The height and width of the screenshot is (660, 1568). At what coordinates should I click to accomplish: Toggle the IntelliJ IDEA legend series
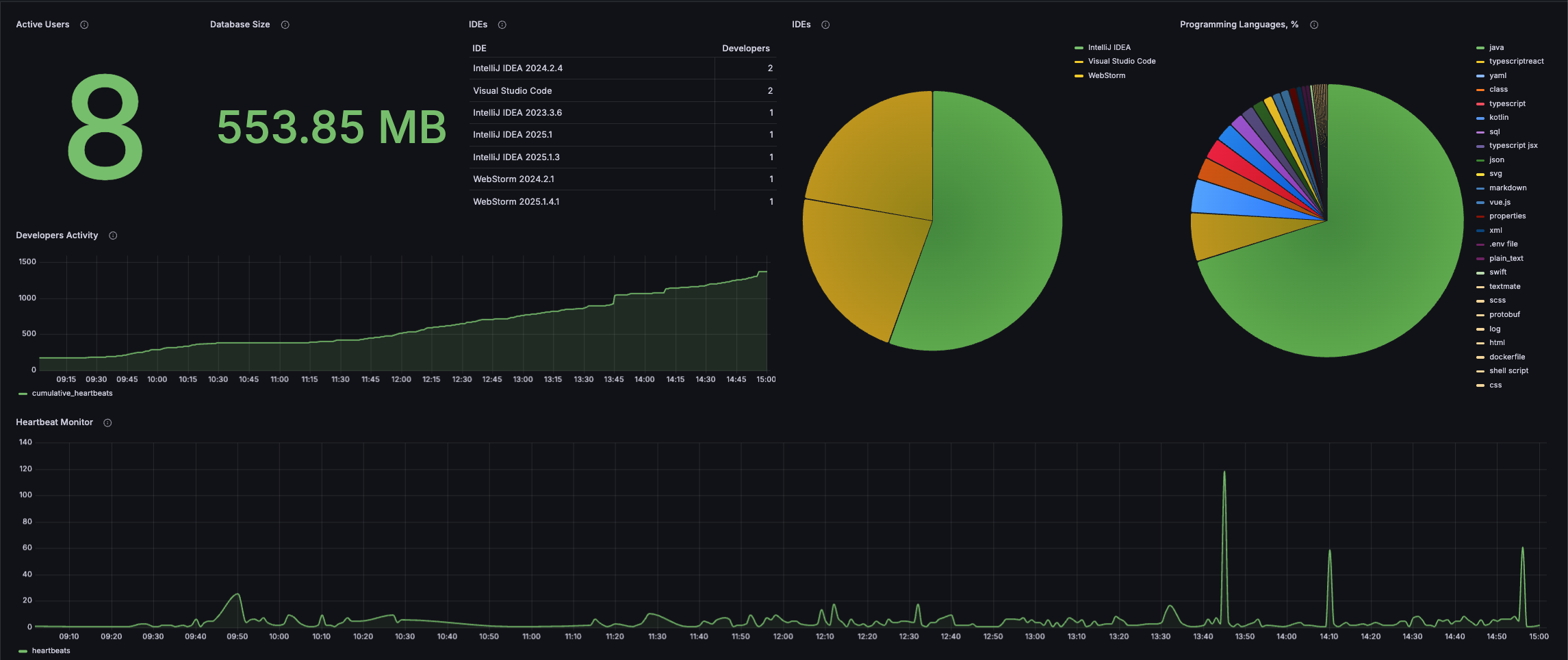(x=1109, y=47)
